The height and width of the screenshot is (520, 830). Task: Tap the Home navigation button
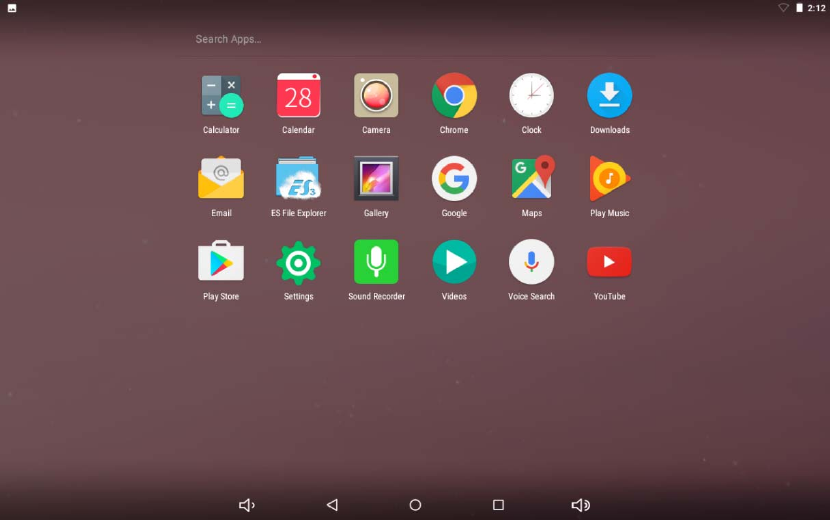pyautogui.click(x=415, y=505)
